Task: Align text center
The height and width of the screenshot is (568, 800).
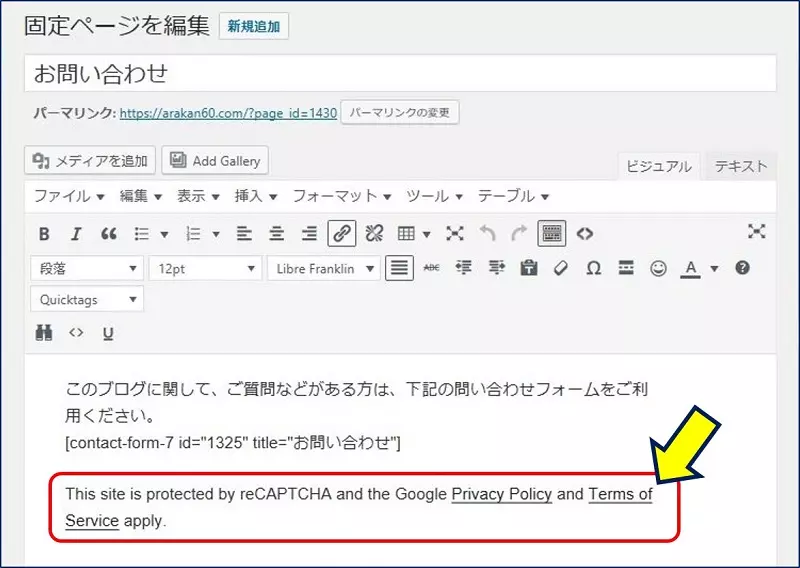Action: (x=277, y=234)
